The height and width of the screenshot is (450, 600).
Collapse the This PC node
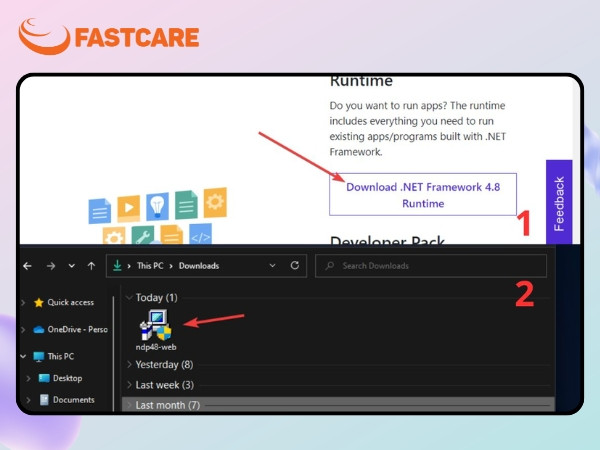pyautogui.click(x=23, y=356)
